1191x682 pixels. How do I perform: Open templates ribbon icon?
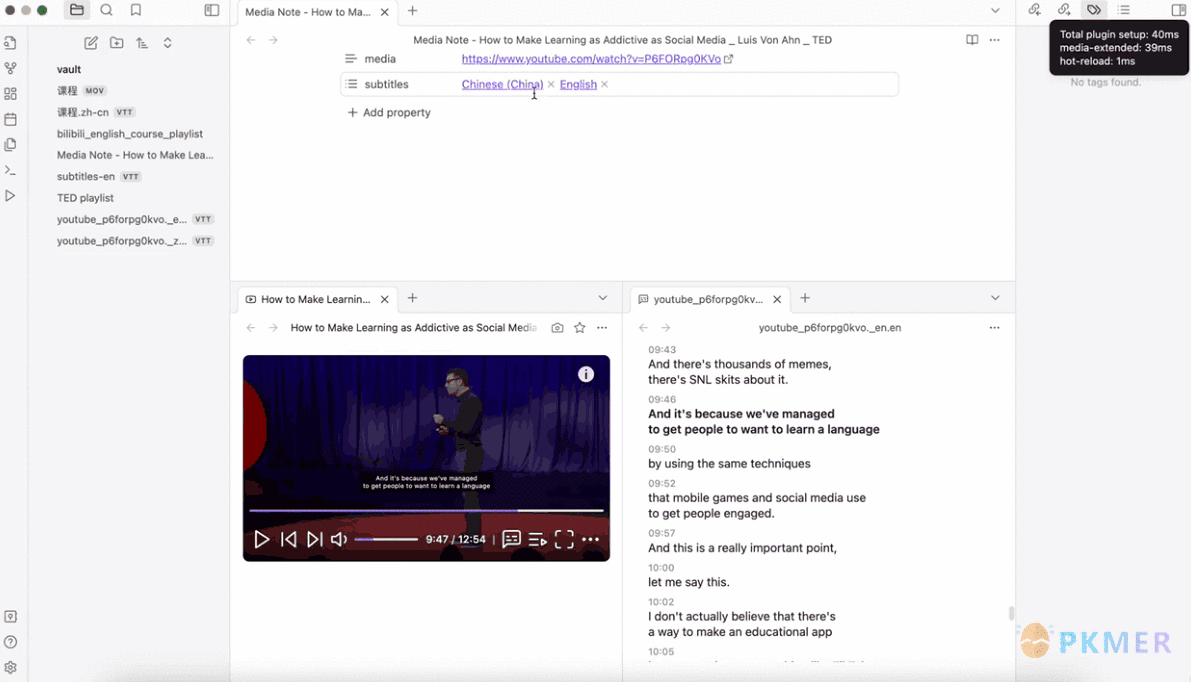click(x=11, y=144)
